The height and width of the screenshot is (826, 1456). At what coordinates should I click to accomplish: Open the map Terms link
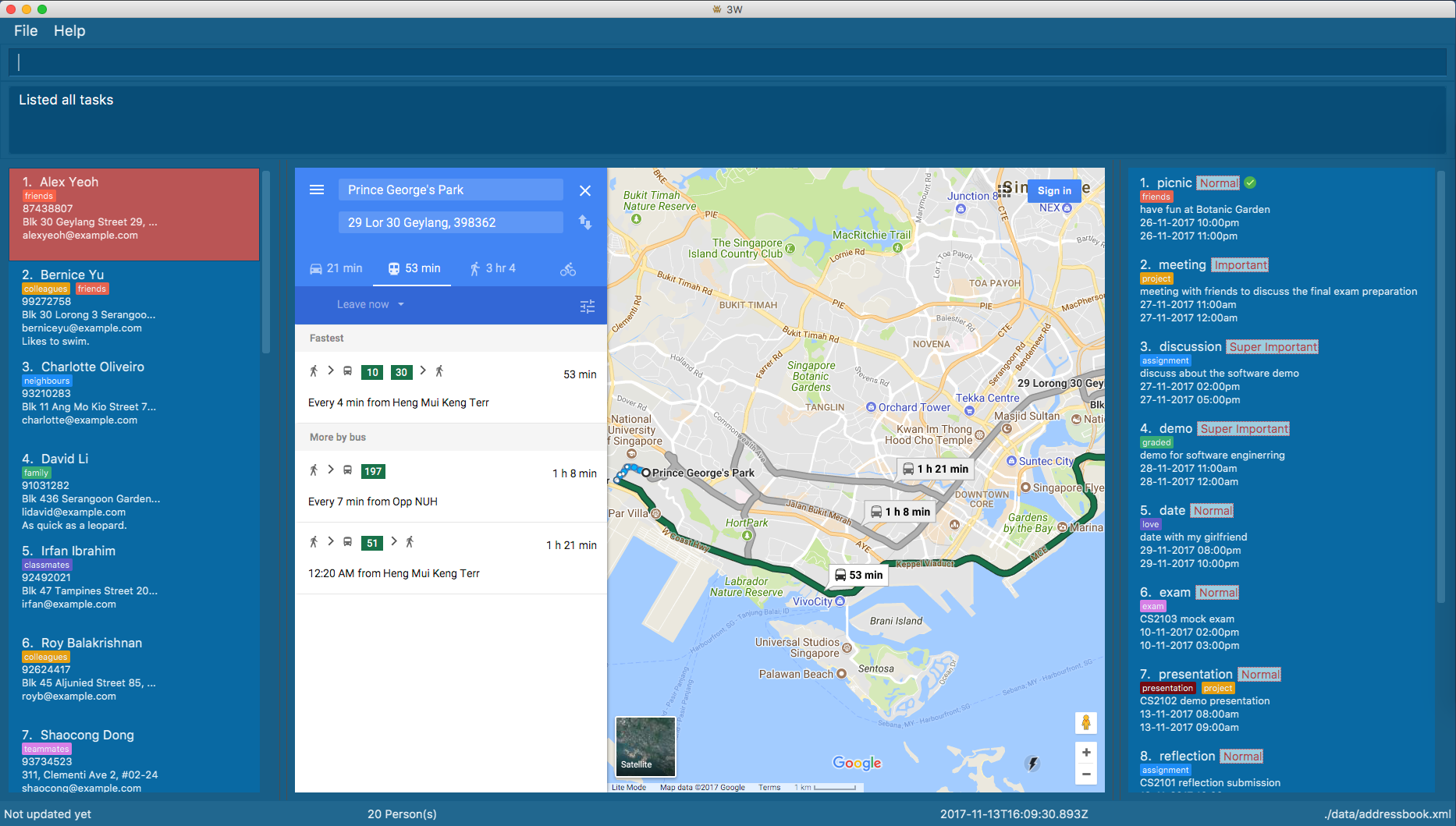pyautogui.click(x=769, y=788)
